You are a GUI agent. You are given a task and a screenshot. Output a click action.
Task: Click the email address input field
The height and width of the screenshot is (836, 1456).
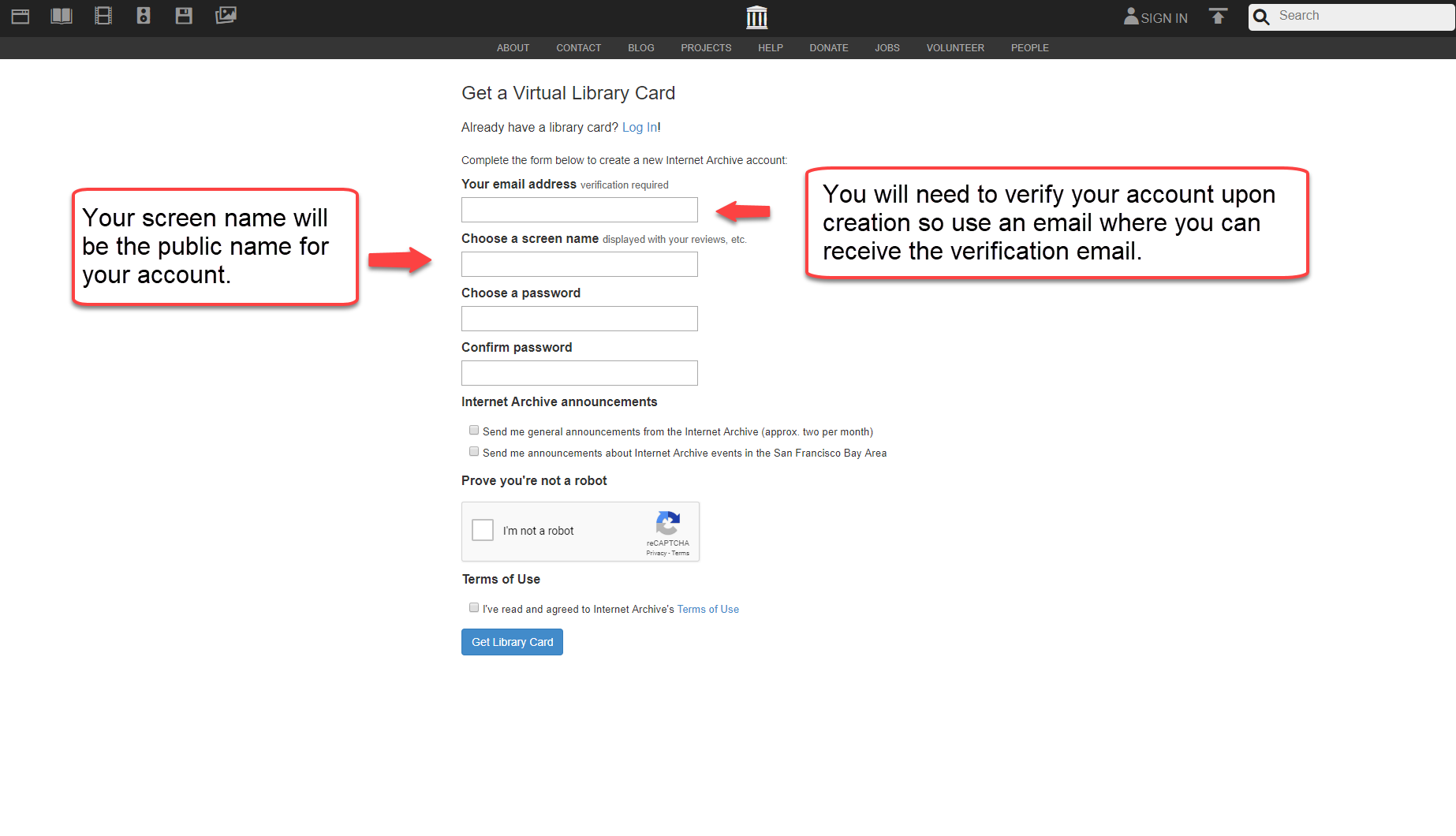coord(580,210)
